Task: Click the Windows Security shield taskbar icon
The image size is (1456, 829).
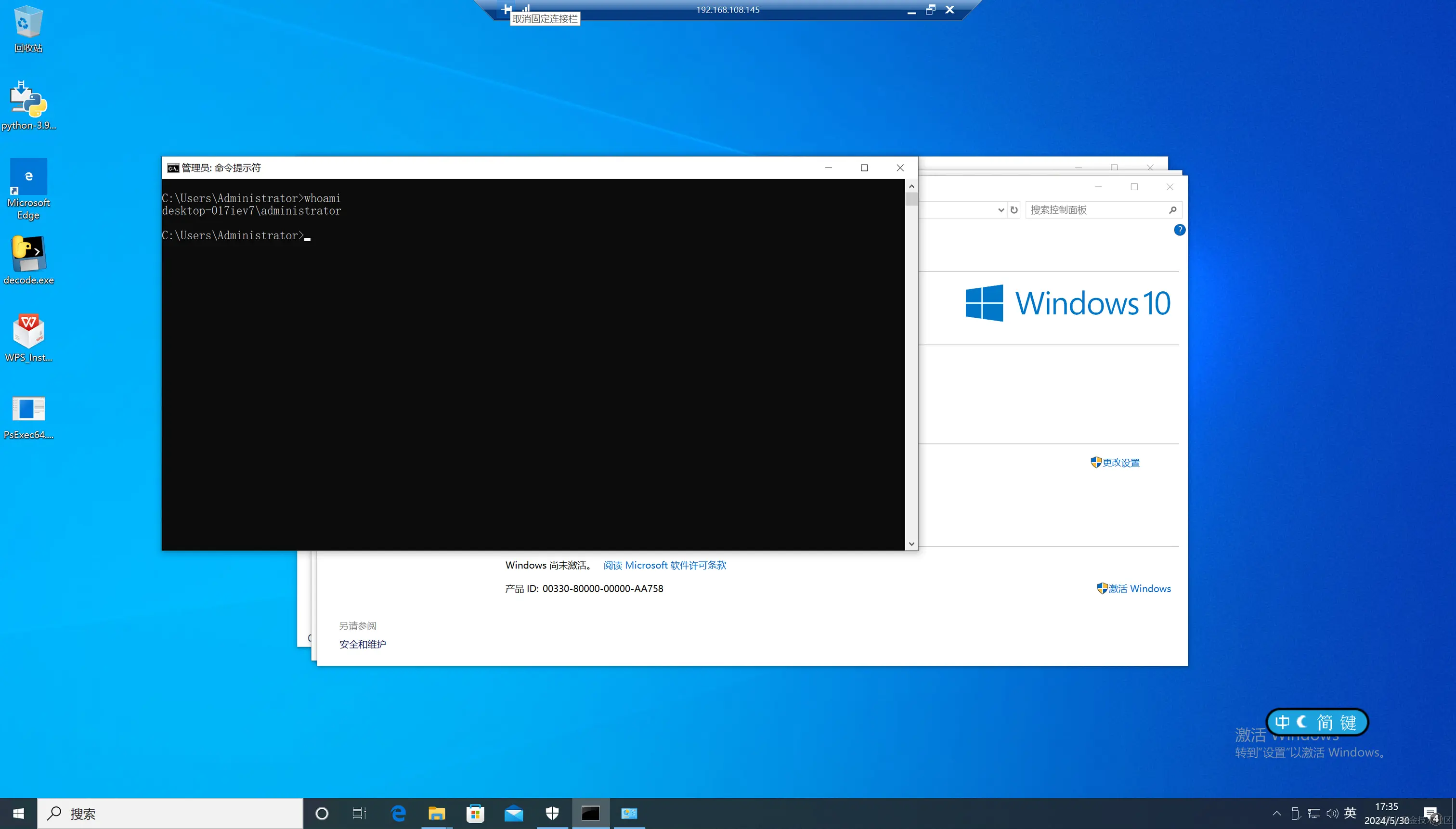Action: click(x=552, y=813)
